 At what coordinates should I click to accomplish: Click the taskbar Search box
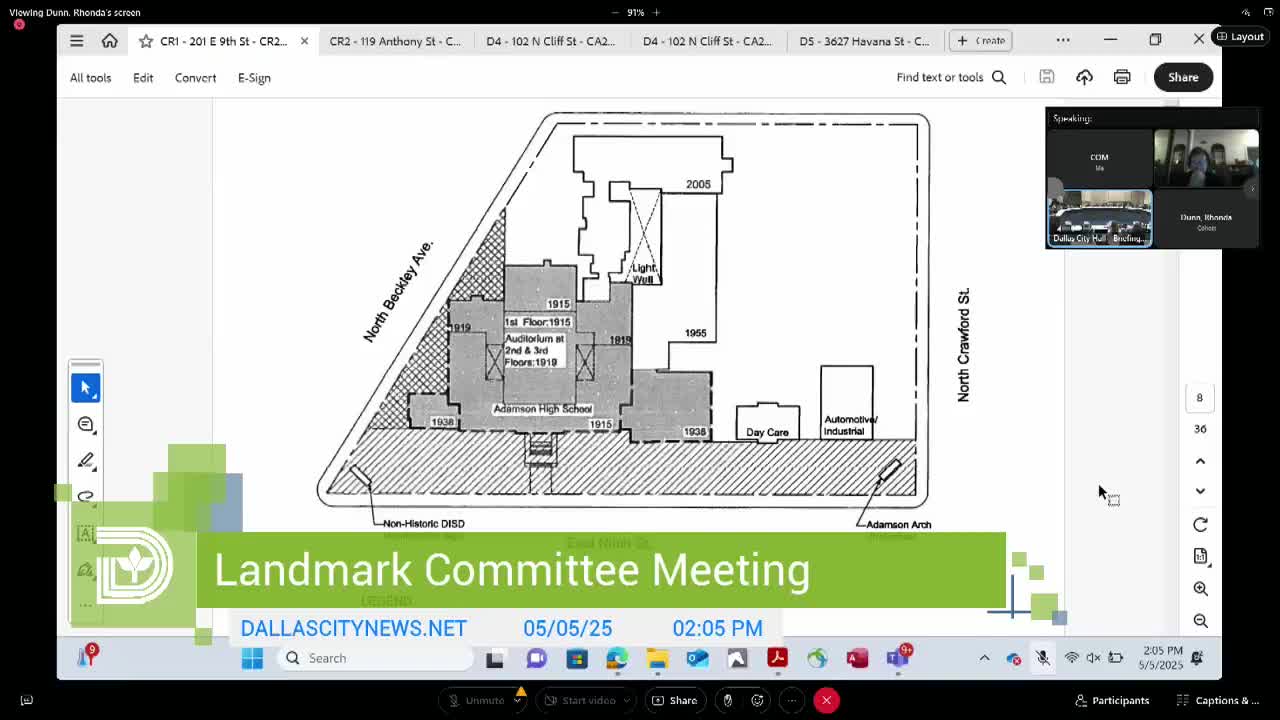pyautogui.click(x=375, y=658)
